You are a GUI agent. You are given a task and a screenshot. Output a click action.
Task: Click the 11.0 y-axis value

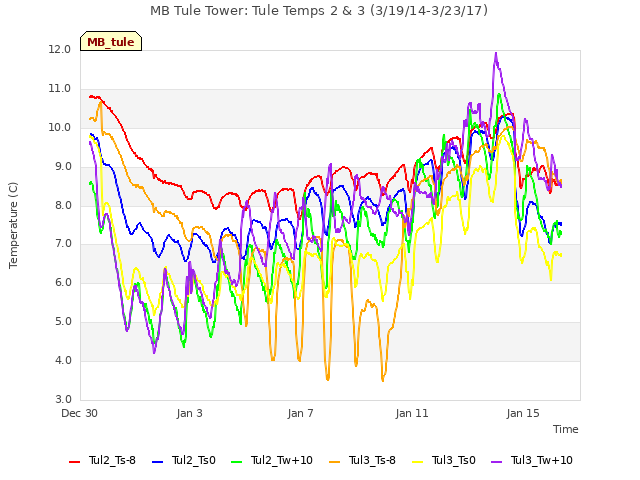coord(60,89)
